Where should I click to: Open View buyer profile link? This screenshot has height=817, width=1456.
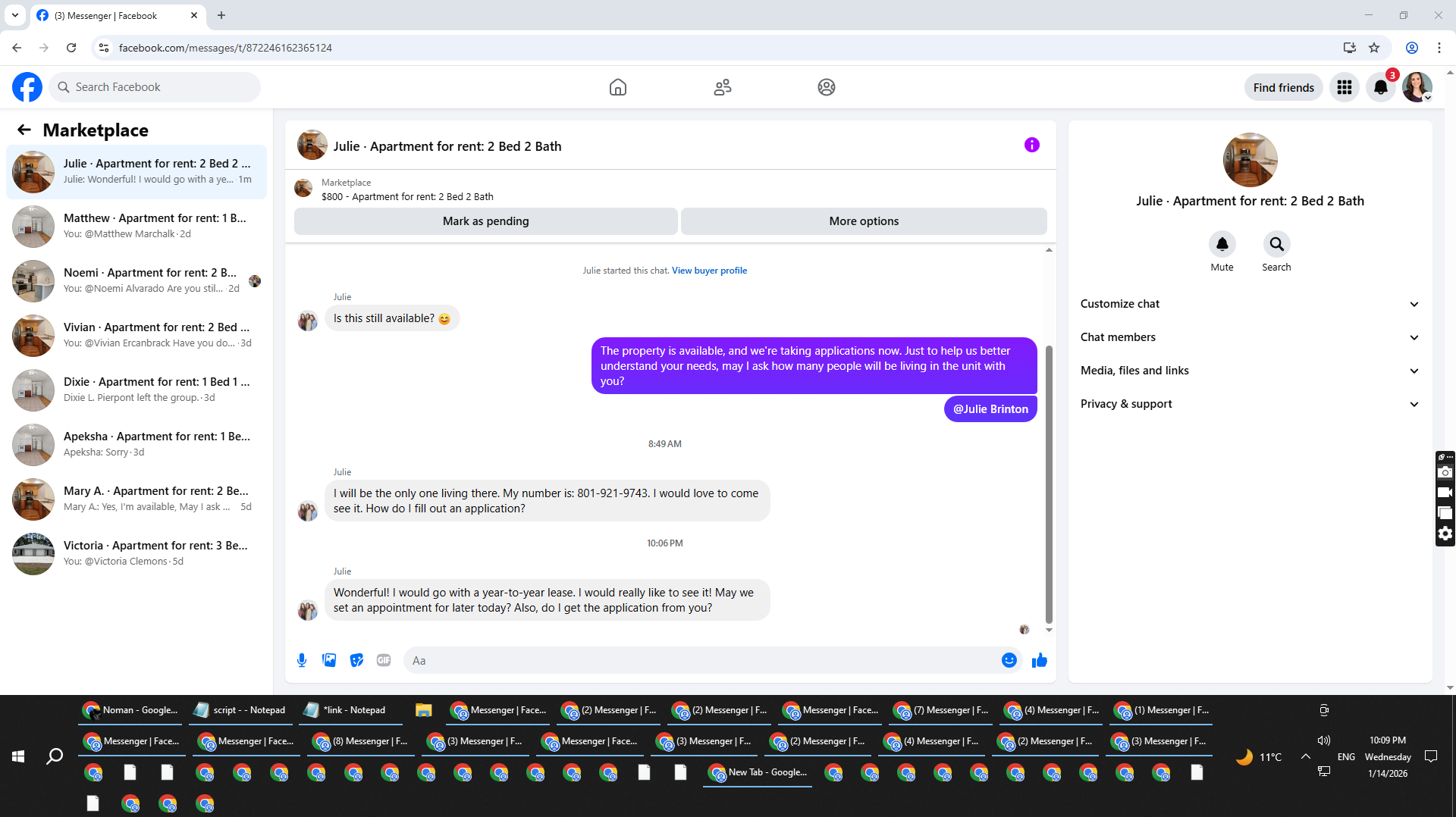point(709,271)
